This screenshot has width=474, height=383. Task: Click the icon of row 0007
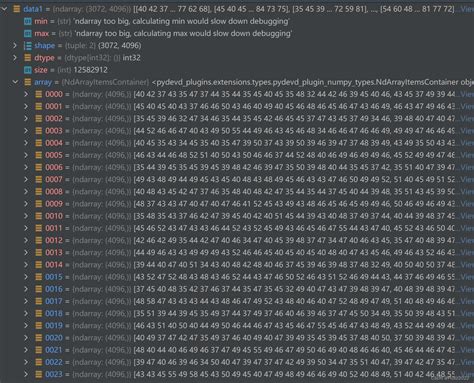pos(39,180)
